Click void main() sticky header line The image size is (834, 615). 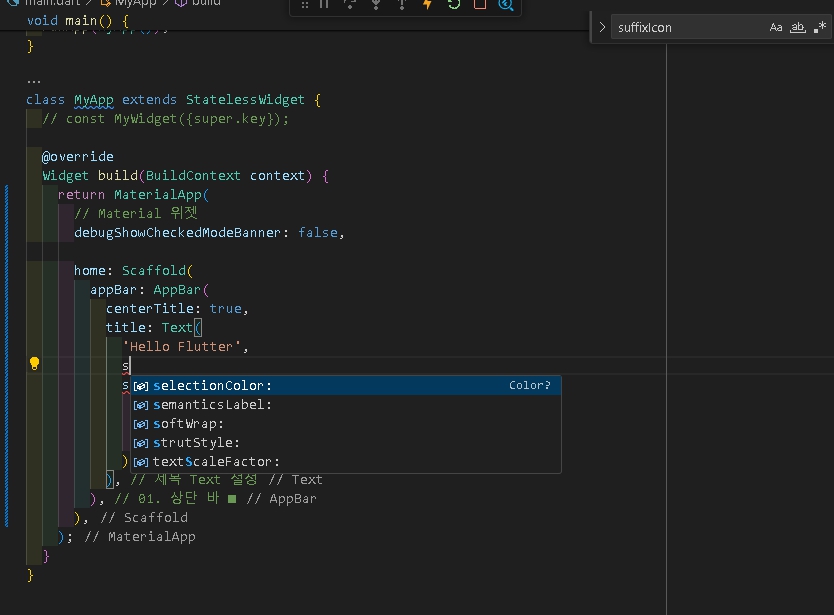coord(78,21)
